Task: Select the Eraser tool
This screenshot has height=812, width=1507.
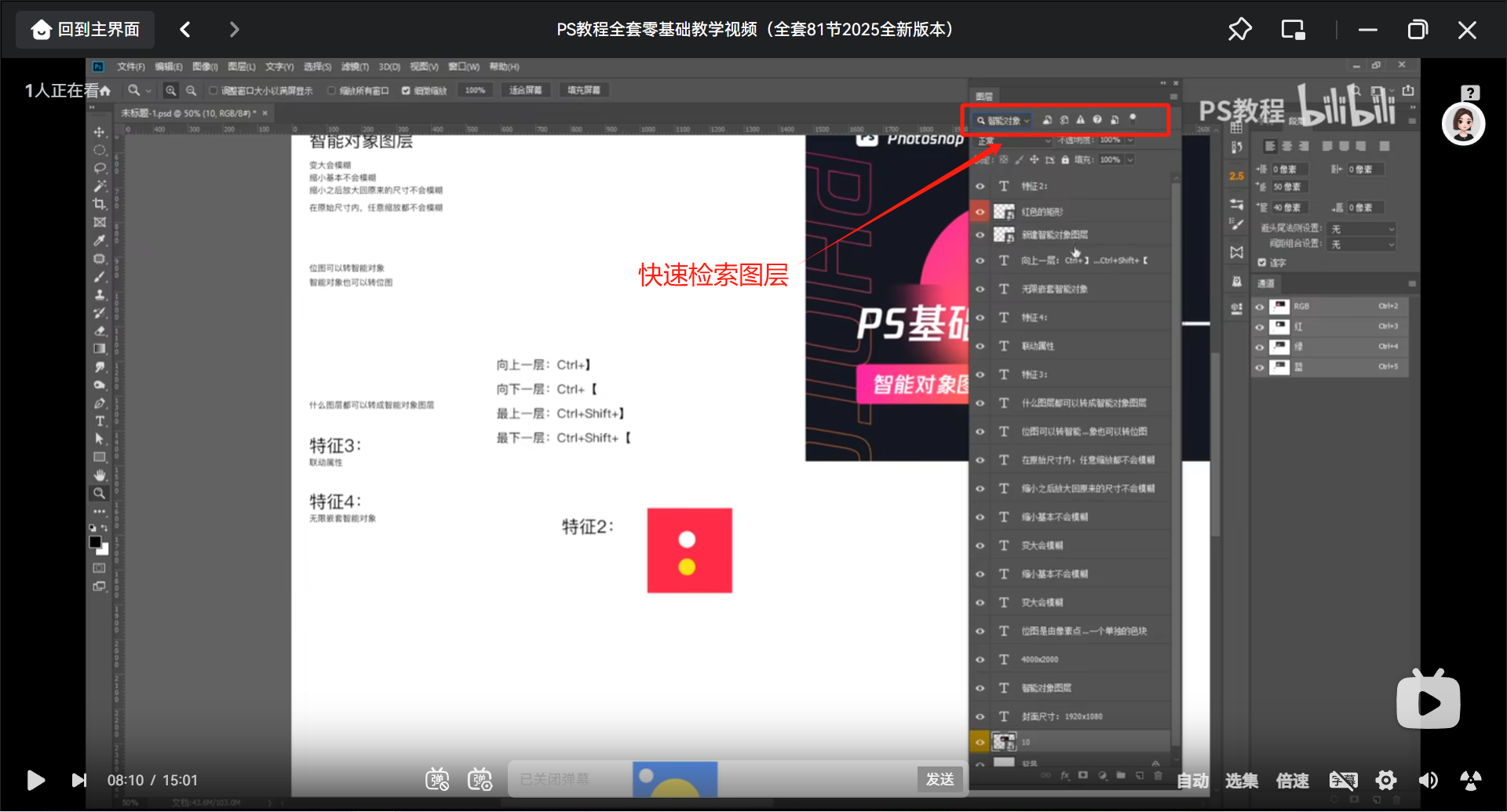Action: [x=100, y=330]
